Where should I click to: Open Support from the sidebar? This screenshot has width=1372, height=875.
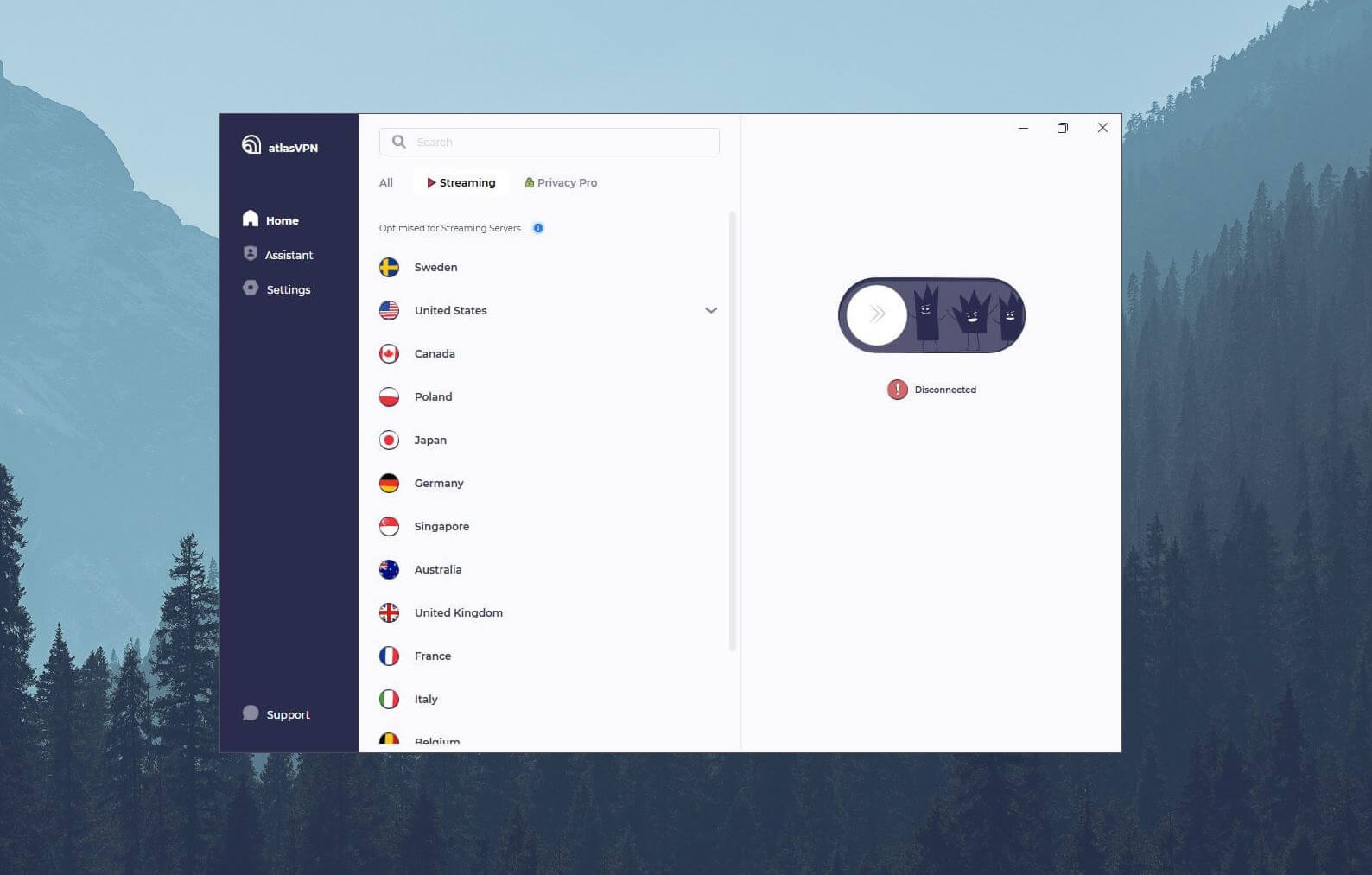tap(276, 713)
